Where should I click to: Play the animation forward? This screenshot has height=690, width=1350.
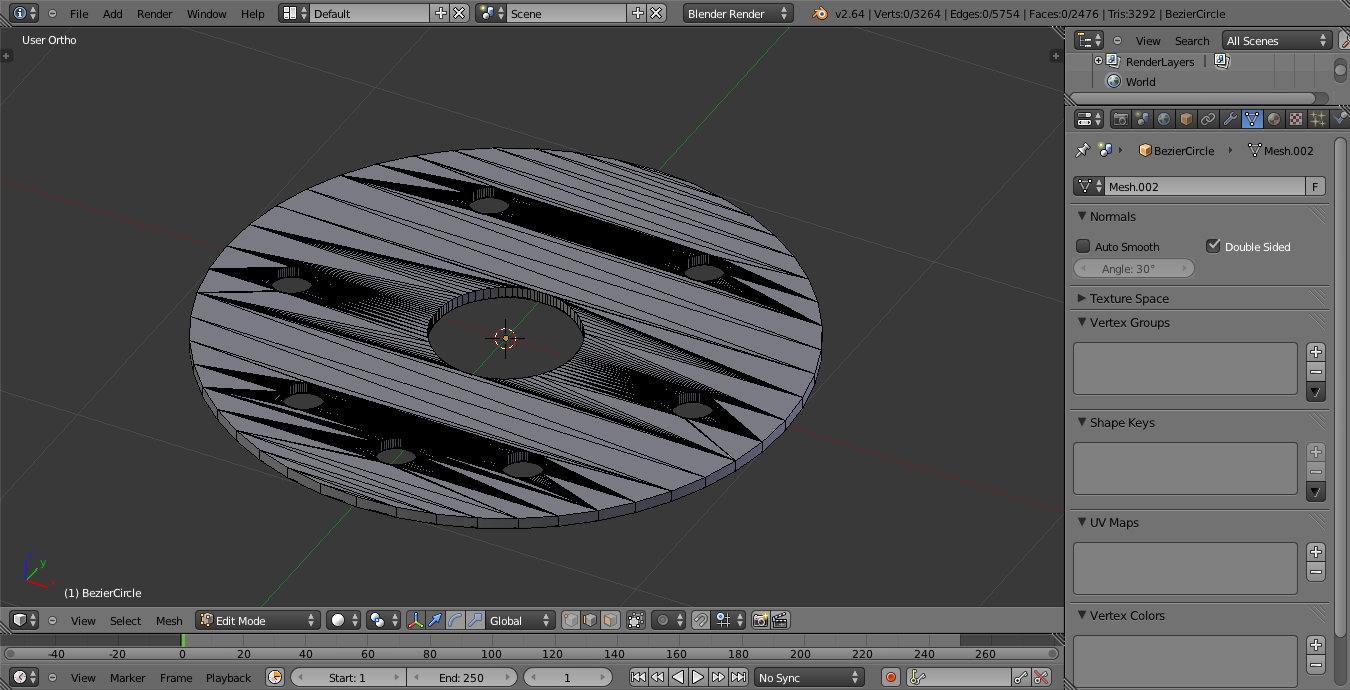[x=698, y=677]
